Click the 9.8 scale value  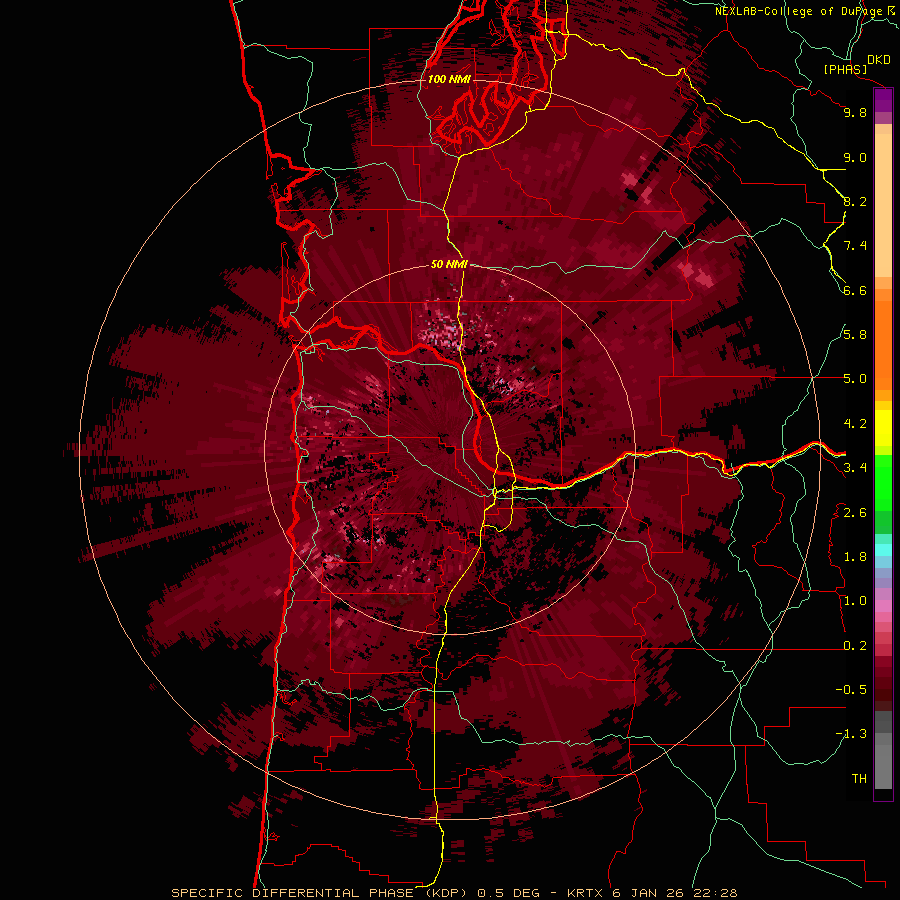[855, 112]
